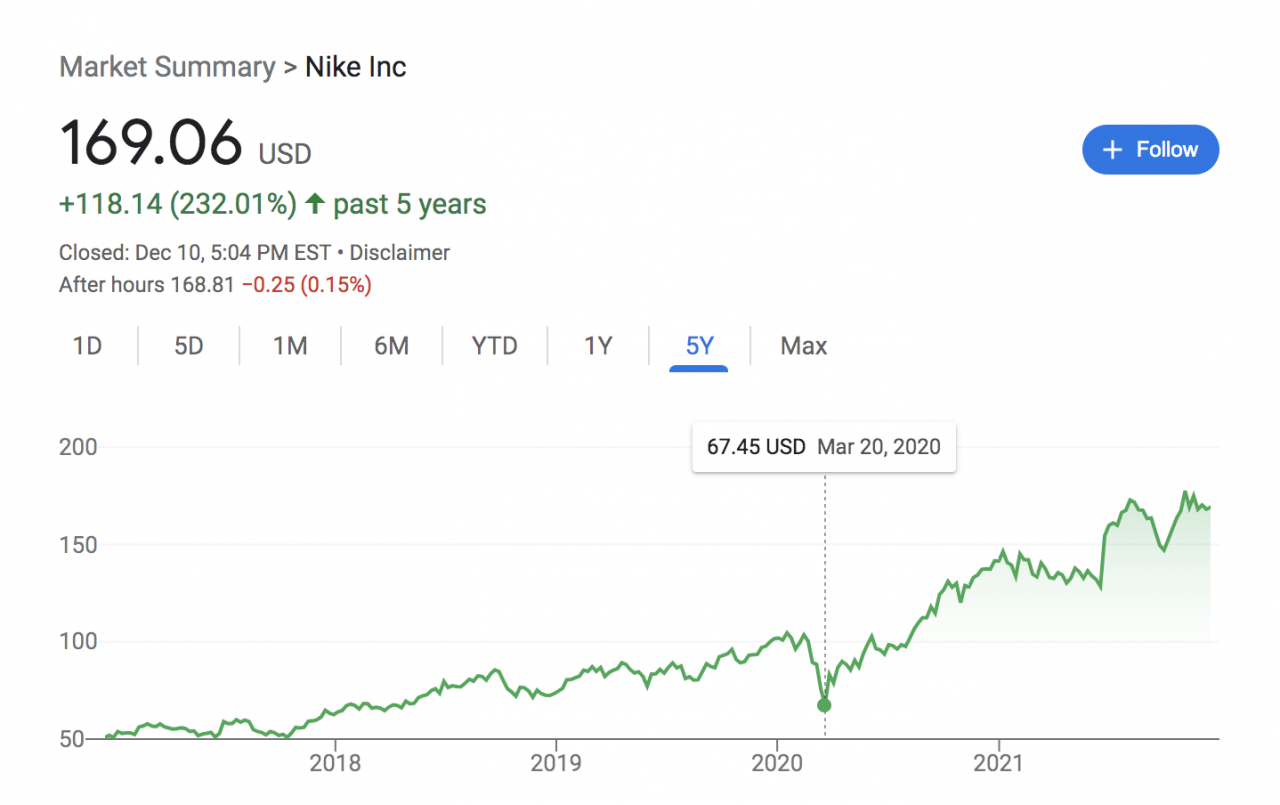
Task: Click the Nike Inc title text
Action: (x=356, y=68)
